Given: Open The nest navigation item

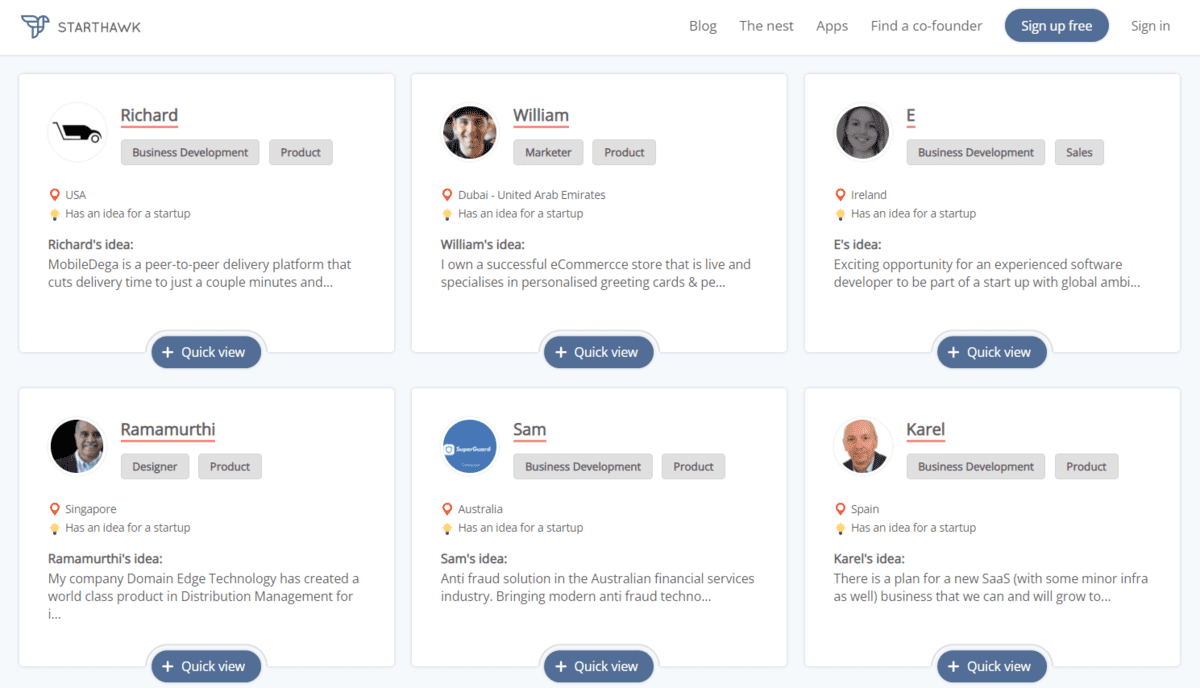Looking at the screenshot, I should coord(766,25).
